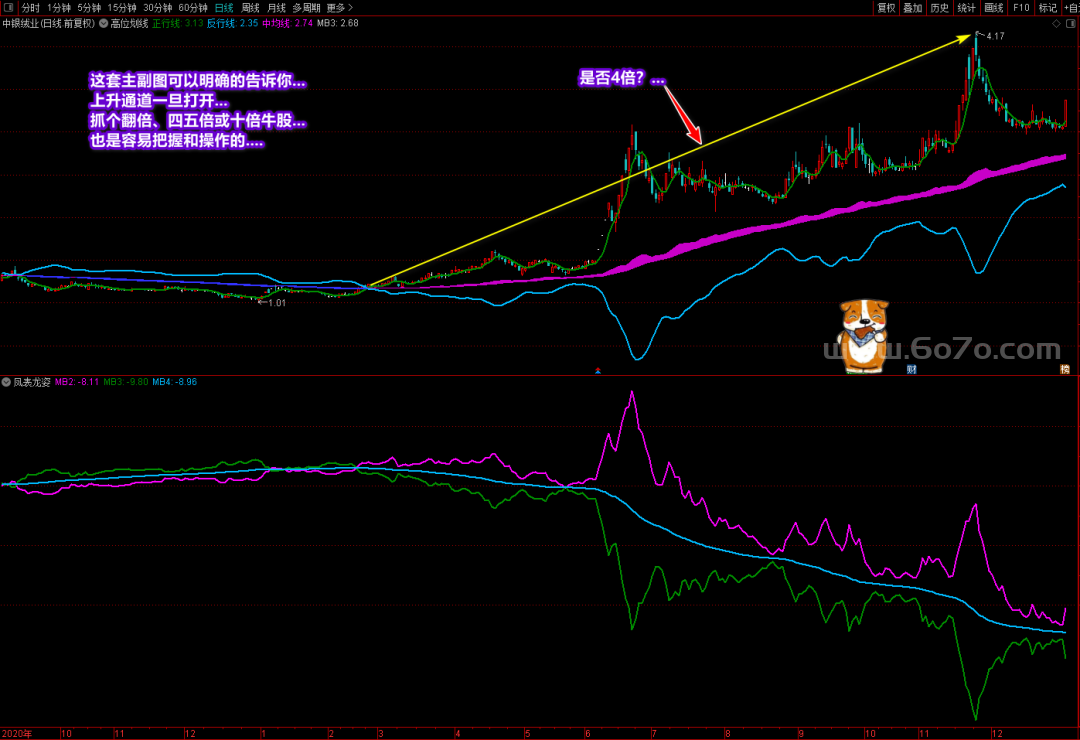This screenshot has width=1080, height=740.
Task: Click the dog mascot watermark image
Action: coord(862,336)
